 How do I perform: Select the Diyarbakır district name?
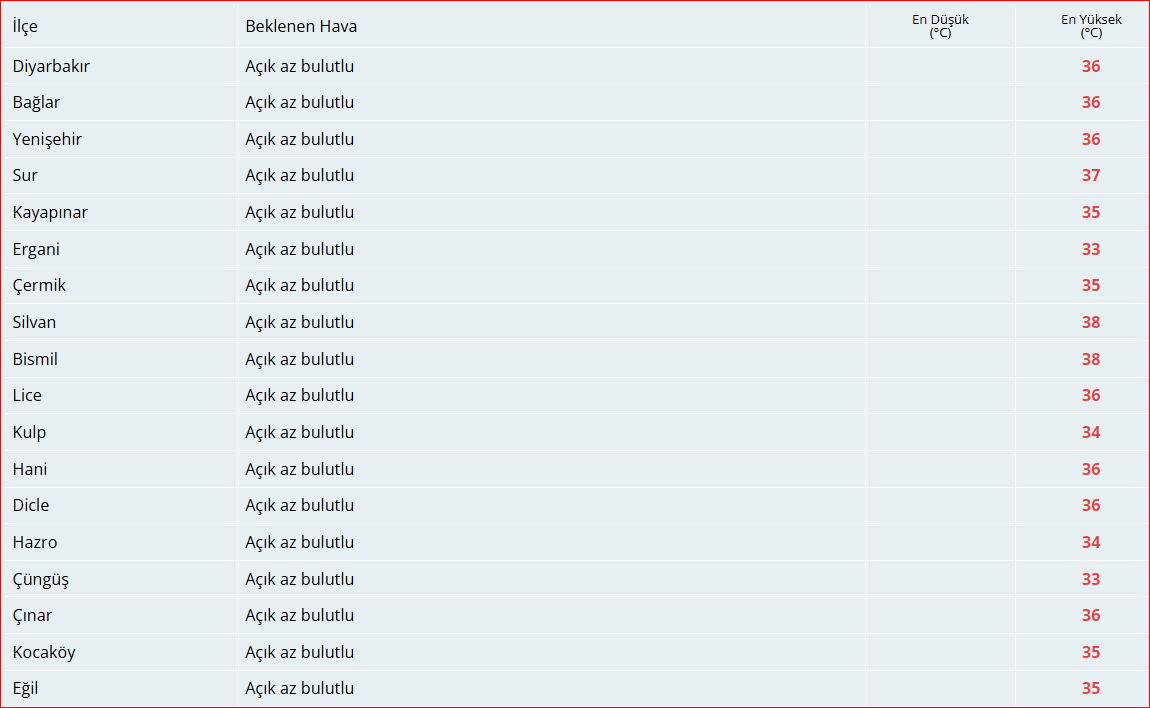click(x=51, y=66)
